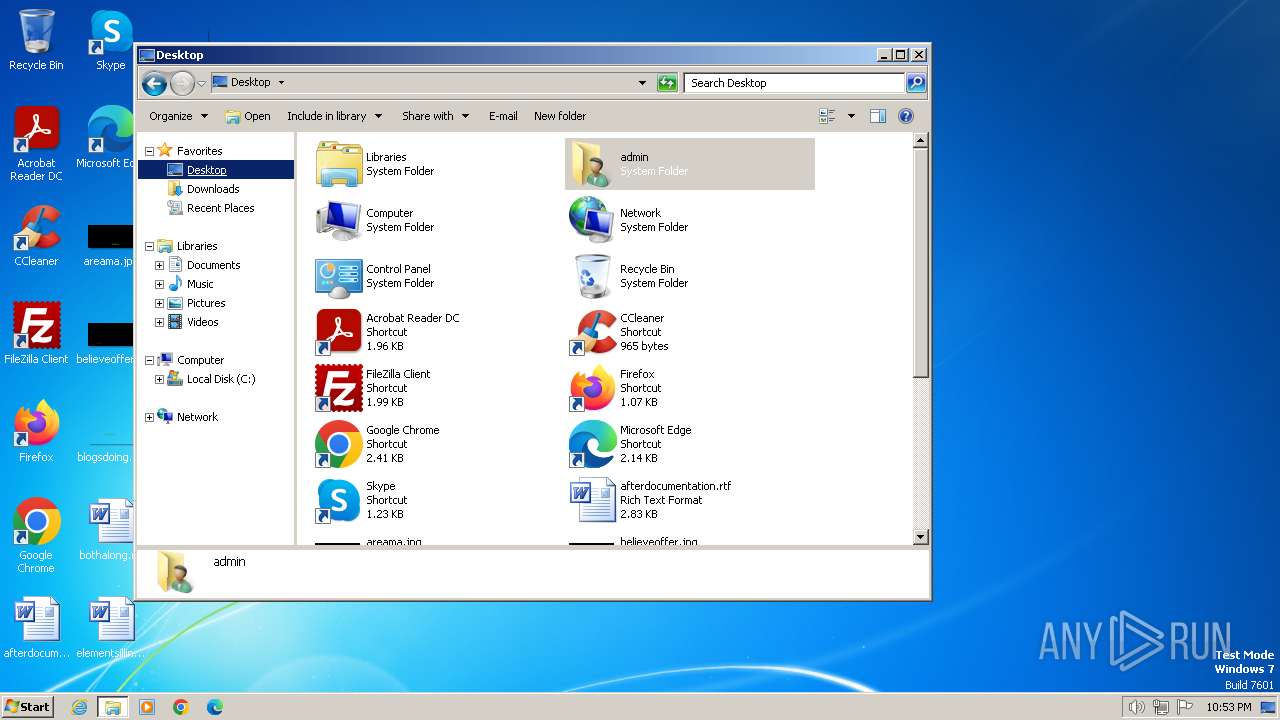Collapse the Favorites tree section

149,151
